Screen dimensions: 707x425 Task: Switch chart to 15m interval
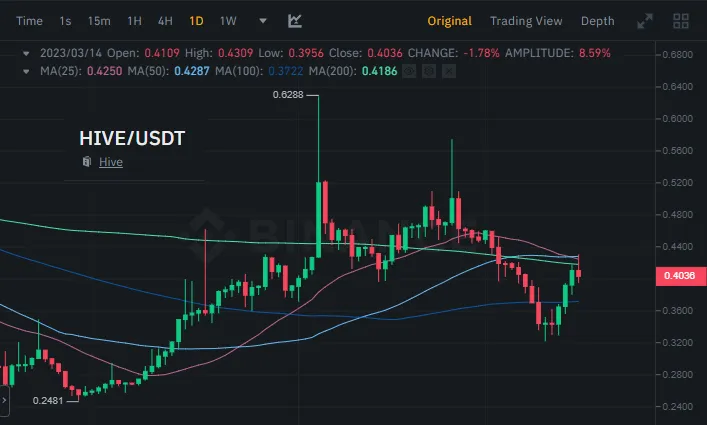point(99,21)
